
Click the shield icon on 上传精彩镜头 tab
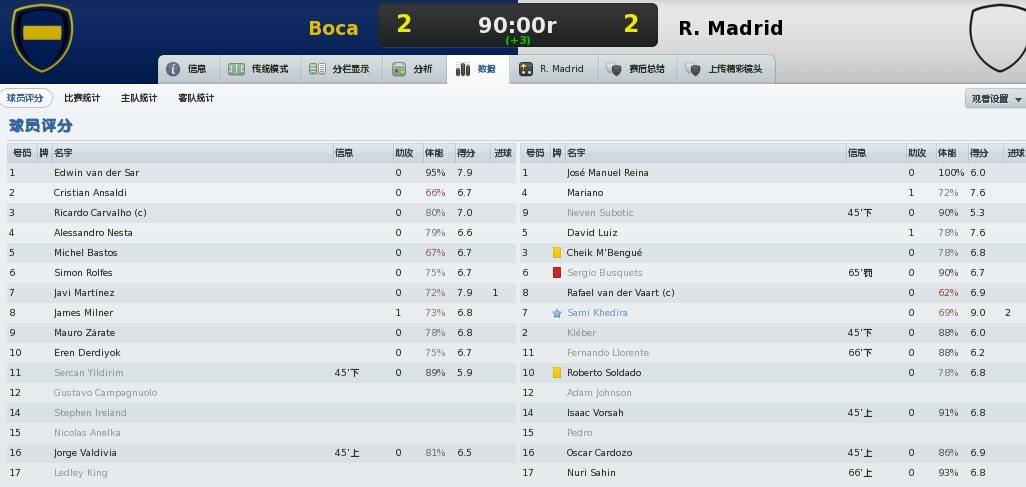[693, 69]
